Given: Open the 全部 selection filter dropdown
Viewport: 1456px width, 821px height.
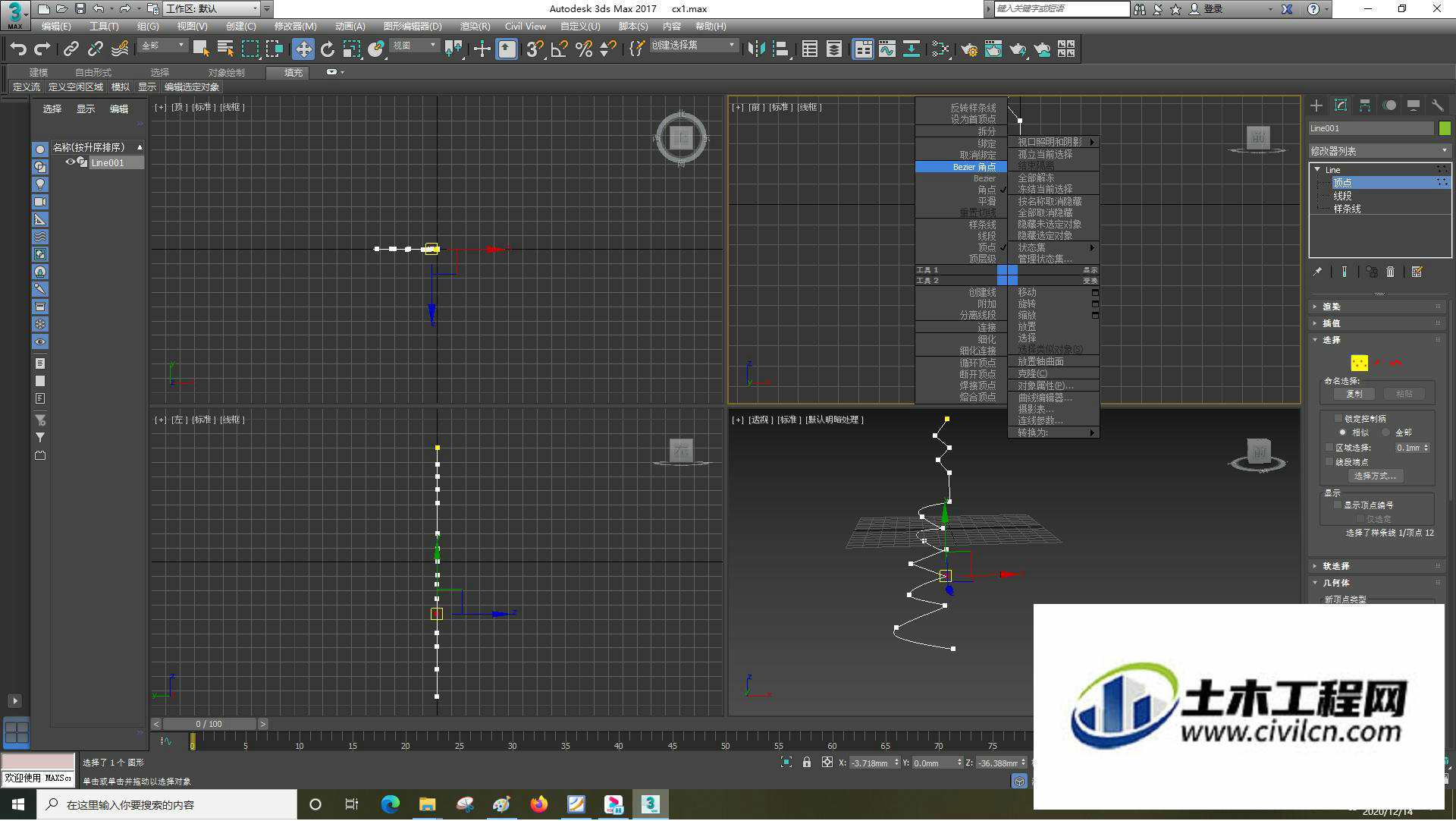Looking at the screenshot, I should tap(162, 46).
